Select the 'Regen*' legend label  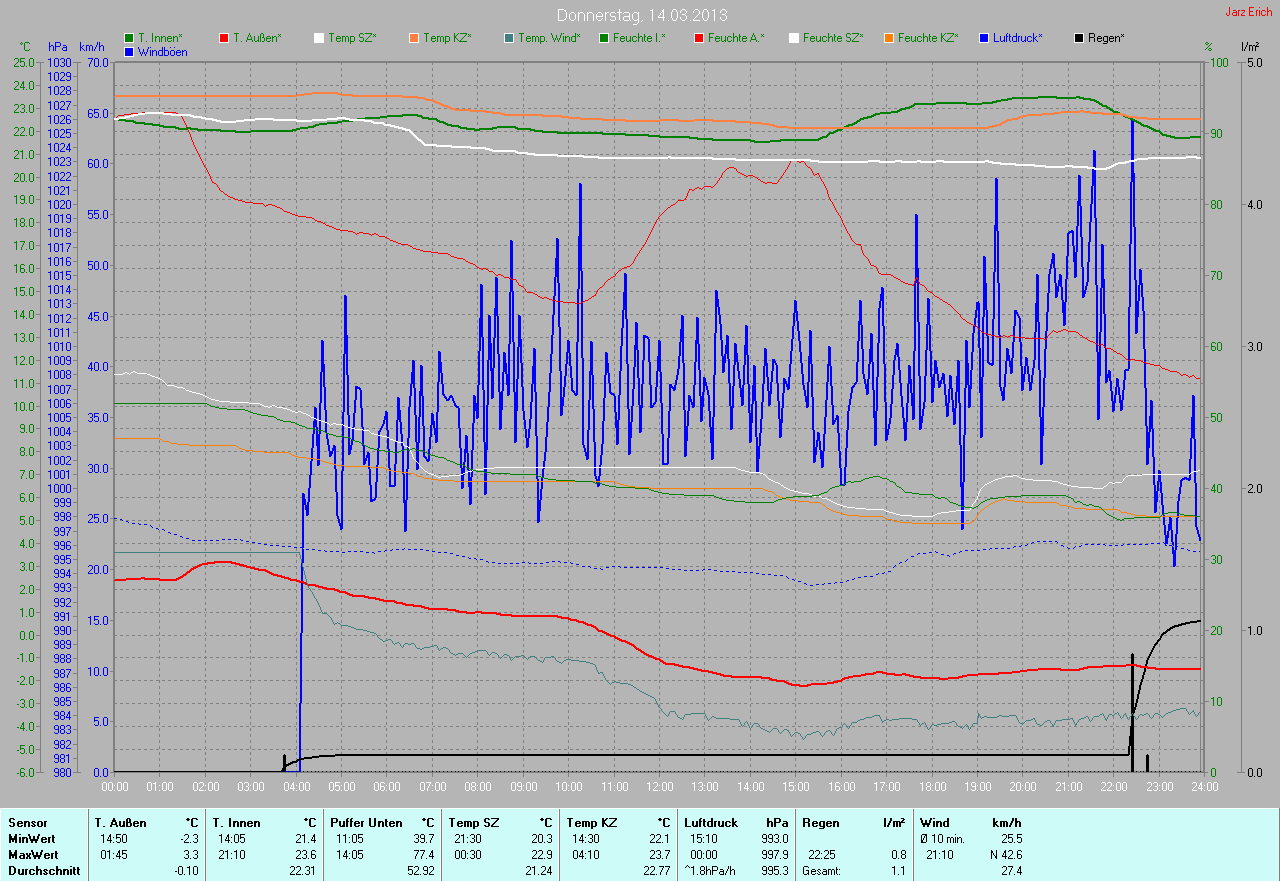click(1106, 38)
